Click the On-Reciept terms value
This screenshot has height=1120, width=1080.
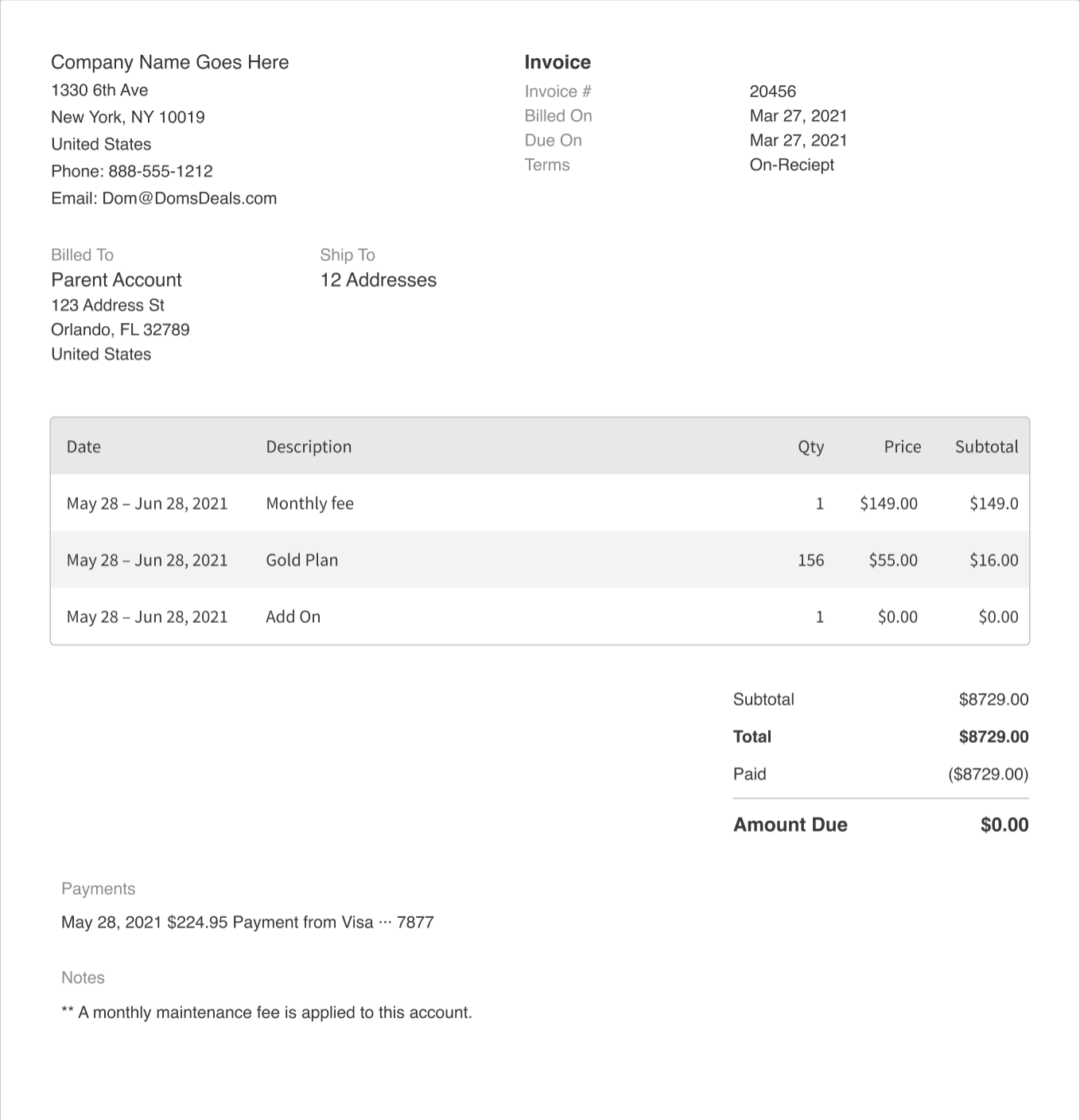click(792, 165)
